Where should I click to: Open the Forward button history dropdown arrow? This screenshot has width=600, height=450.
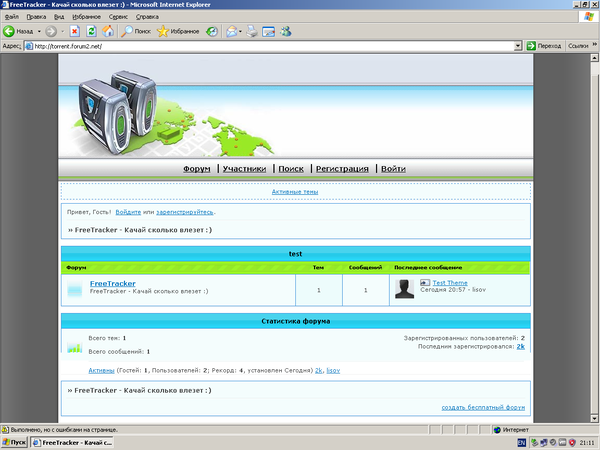(63, 31)
